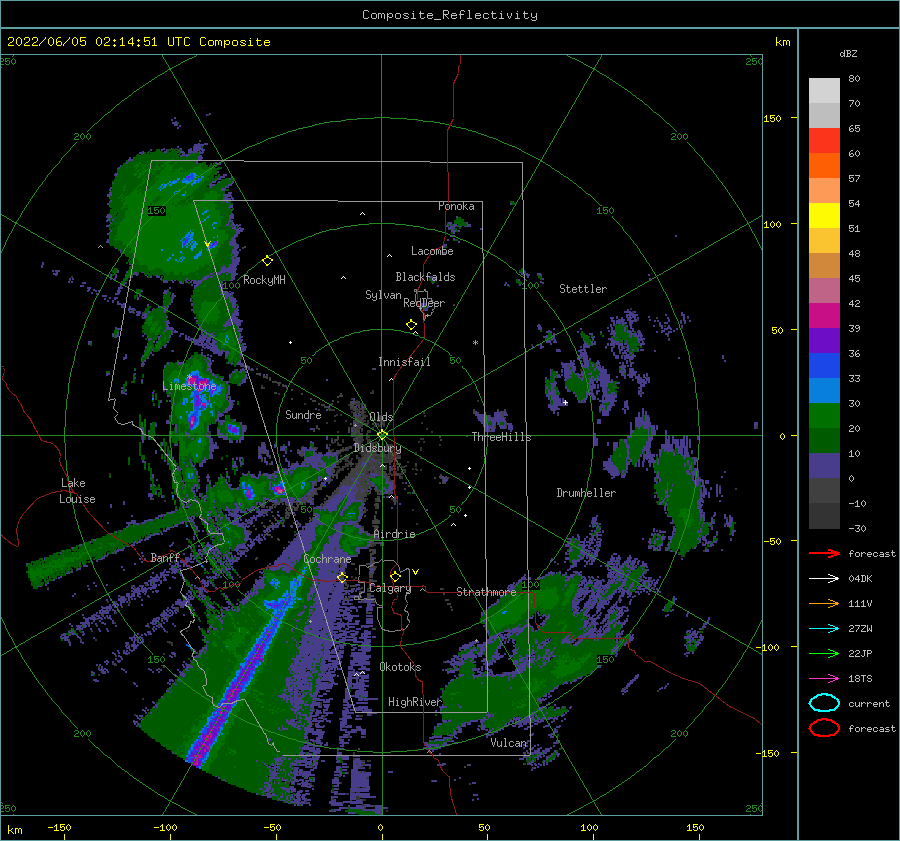The height and width of the screenshot is (841, 900).
Task: Click the Calgary city label
Action: 390,588
